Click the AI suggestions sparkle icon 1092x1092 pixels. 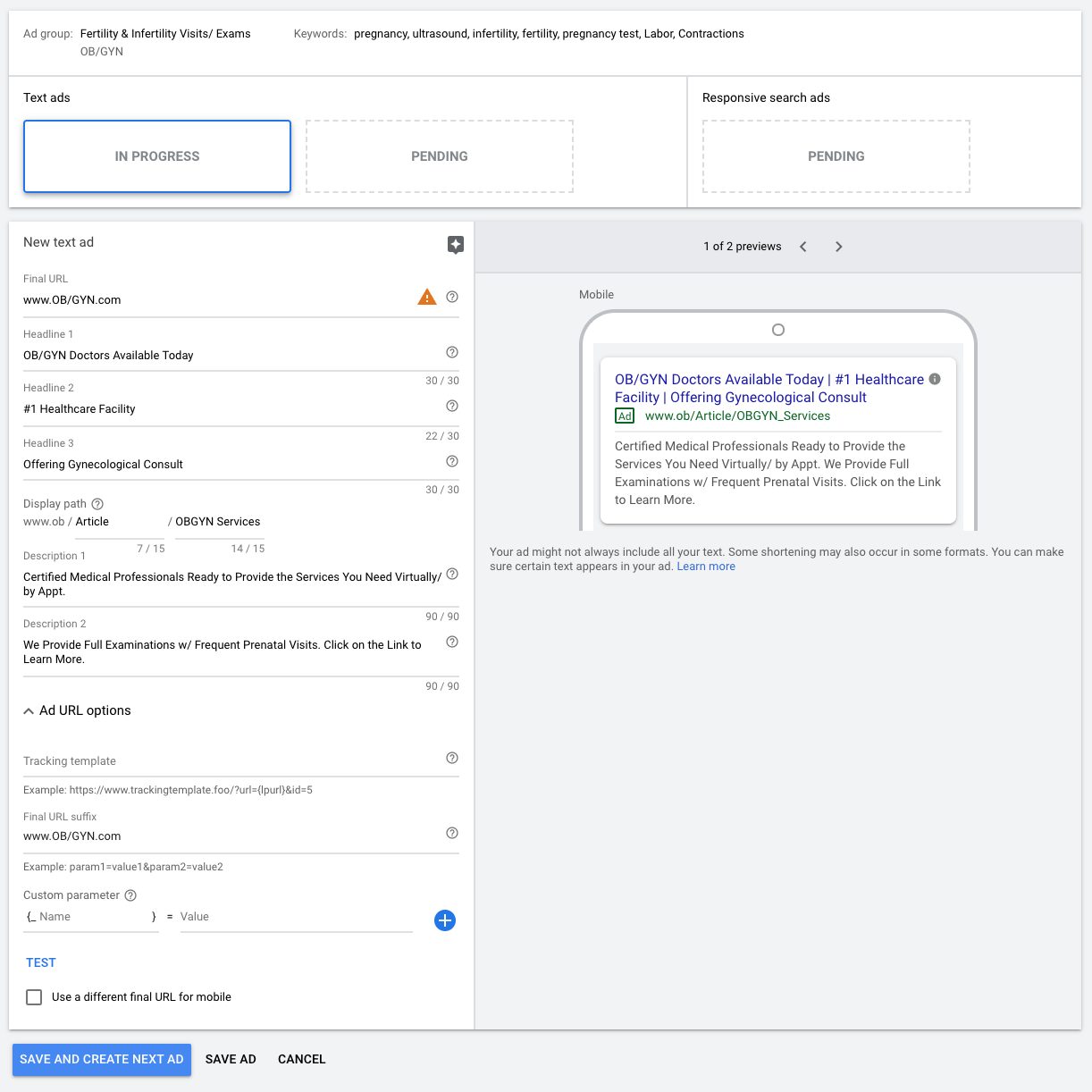point(456,245)
